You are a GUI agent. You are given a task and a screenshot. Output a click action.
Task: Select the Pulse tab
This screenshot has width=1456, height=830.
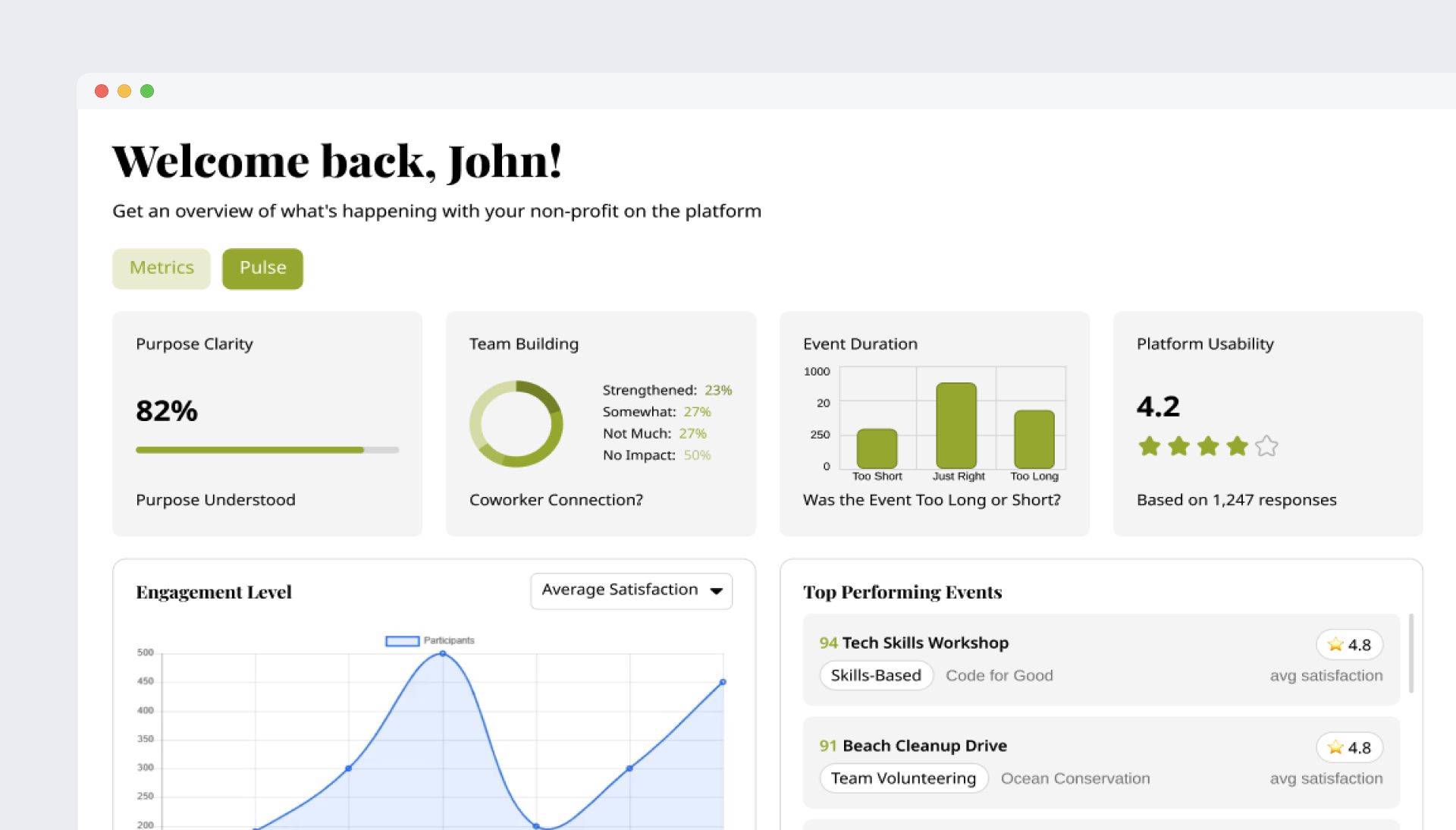click(262, 269)
